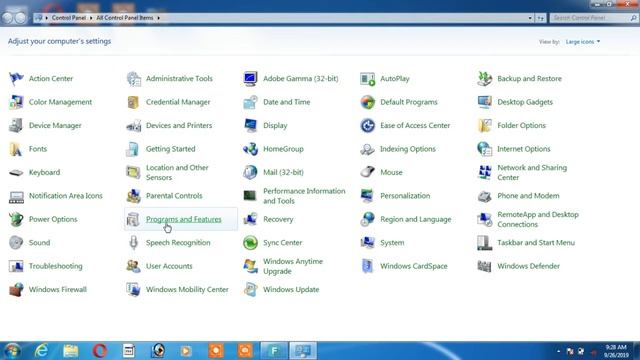Image resolution: width=640 pixels, height=360 pixels.
Task: Click the taskbar clock and date
Action: click(616, 351)
